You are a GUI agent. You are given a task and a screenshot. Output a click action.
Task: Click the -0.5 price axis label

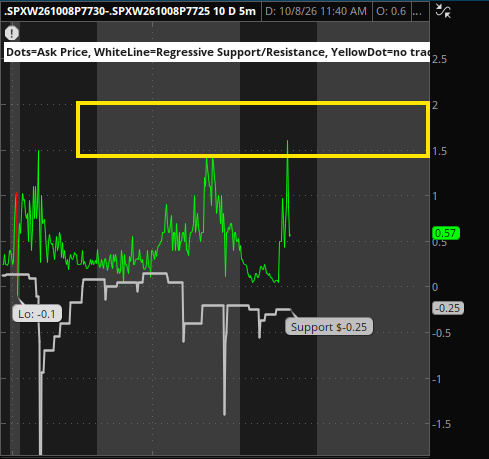[441, 333]
